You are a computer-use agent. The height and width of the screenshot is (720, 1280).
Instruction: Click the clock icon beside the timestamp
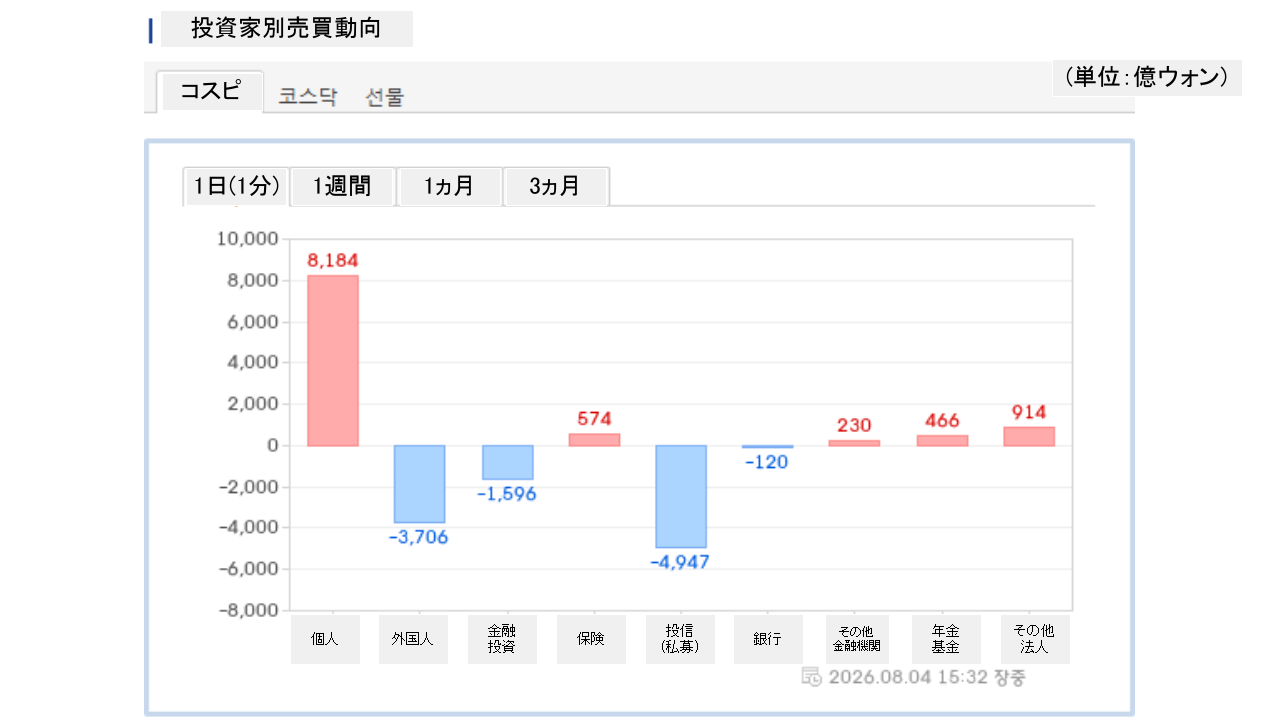tap(812, 677)
